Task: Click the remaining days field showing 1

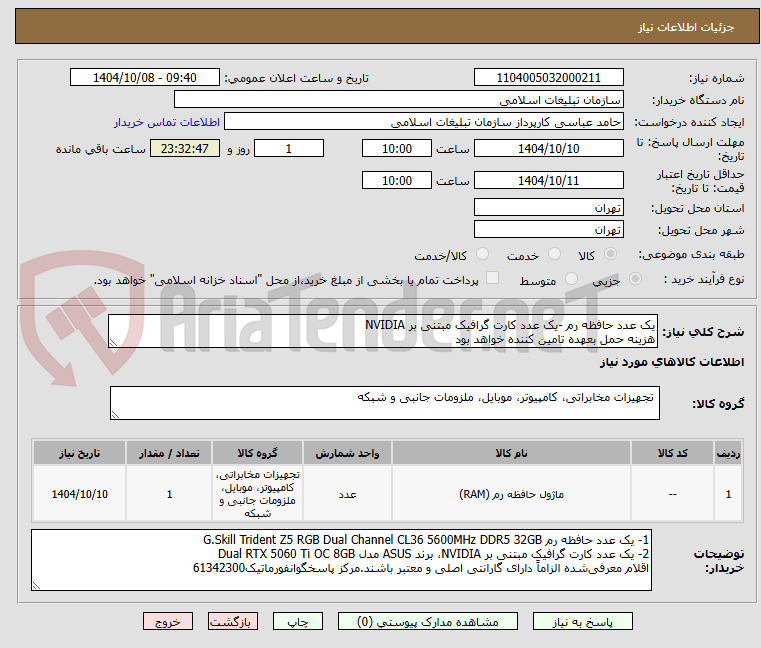Action: (x=289, y=148)
